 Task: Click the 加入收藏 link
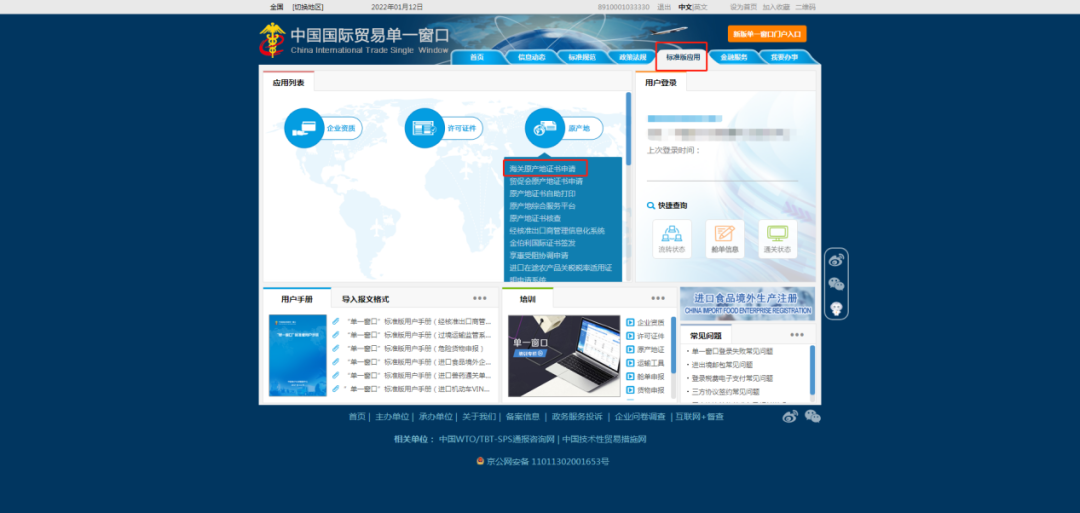[x=776, y=7]
